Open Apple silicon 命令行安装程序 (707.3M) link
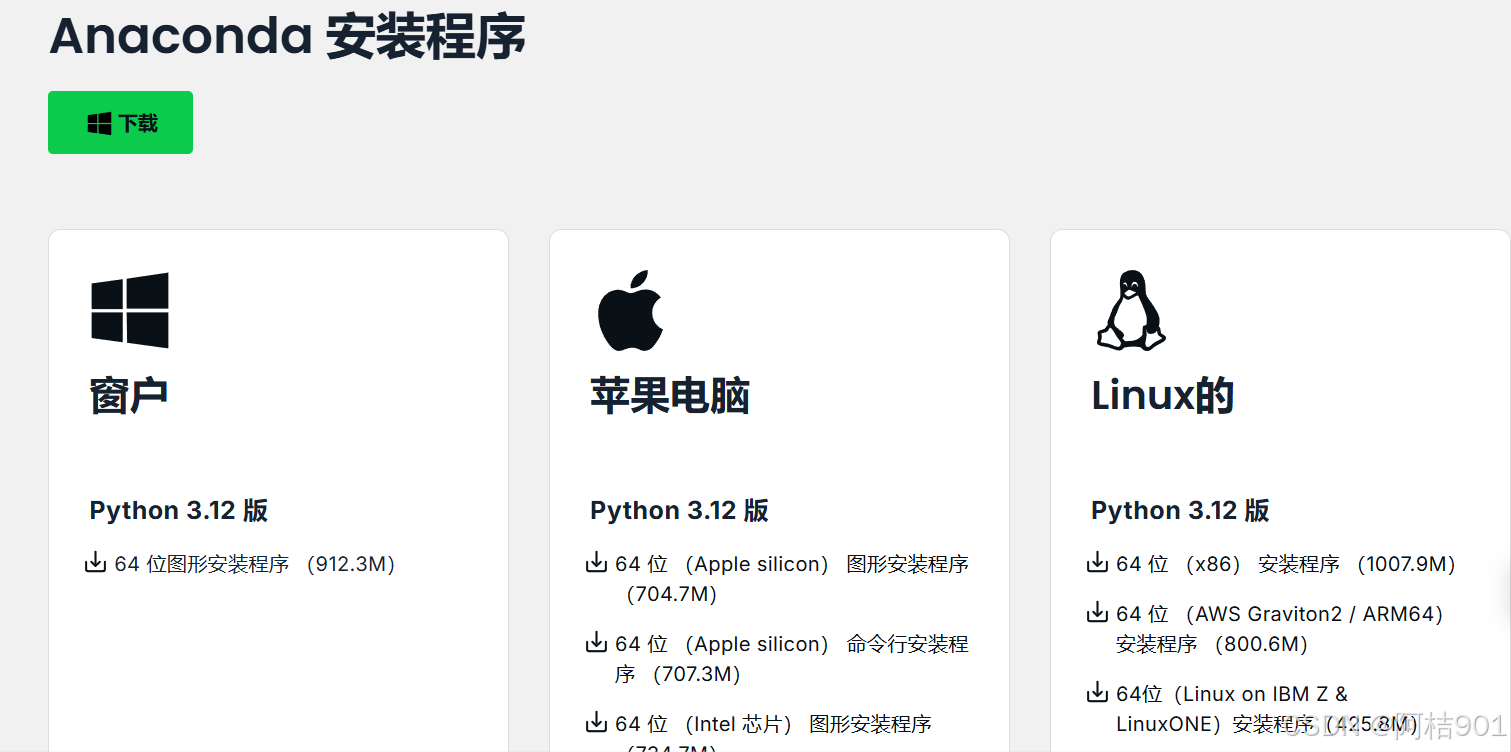The width and height of the screenshot is (1511, 752). [x=792, y=659]
